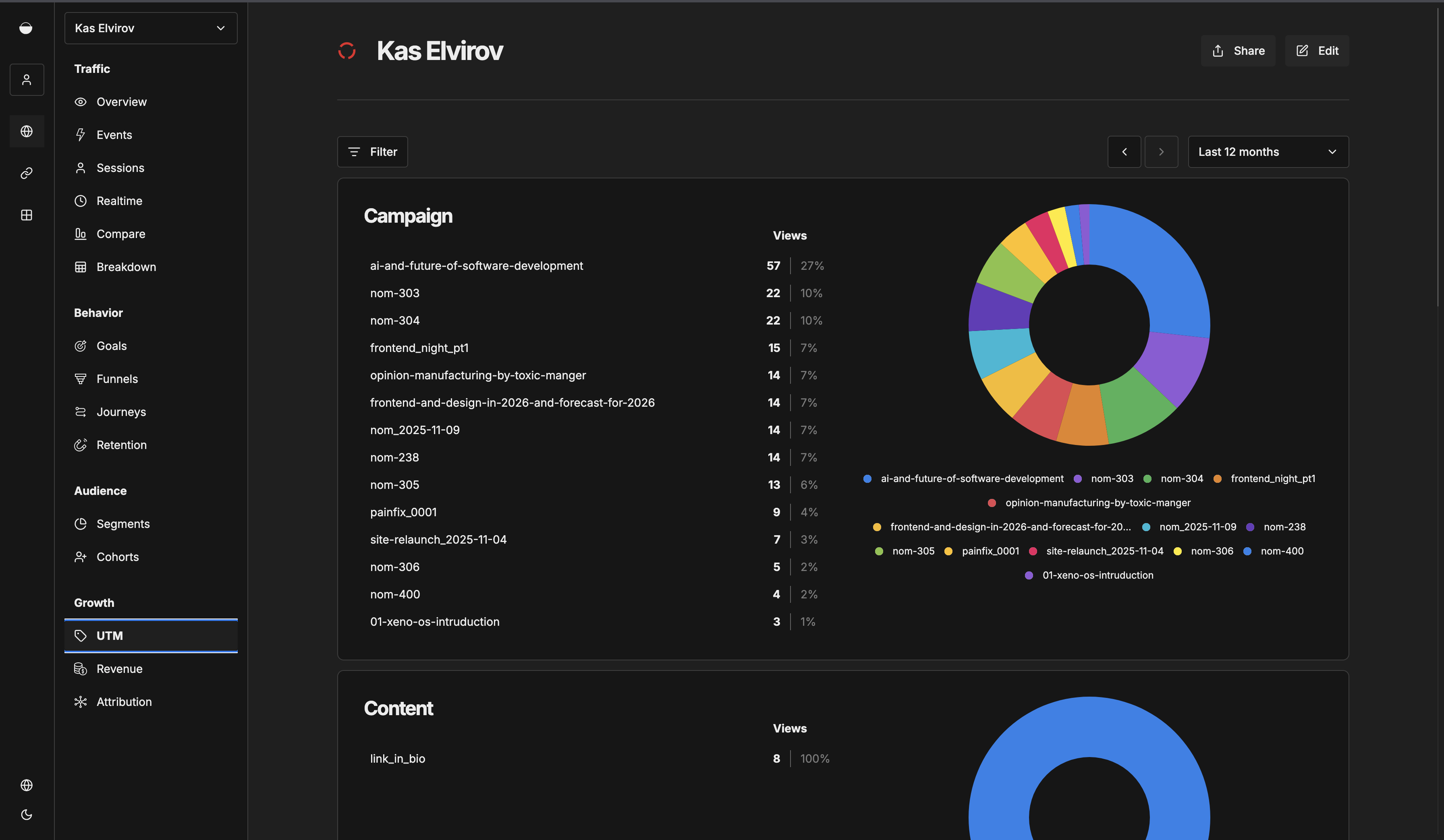Viewport: 1444px width, 840px height.
Task: Click the Sessions person icon
Action: (81, 168)
